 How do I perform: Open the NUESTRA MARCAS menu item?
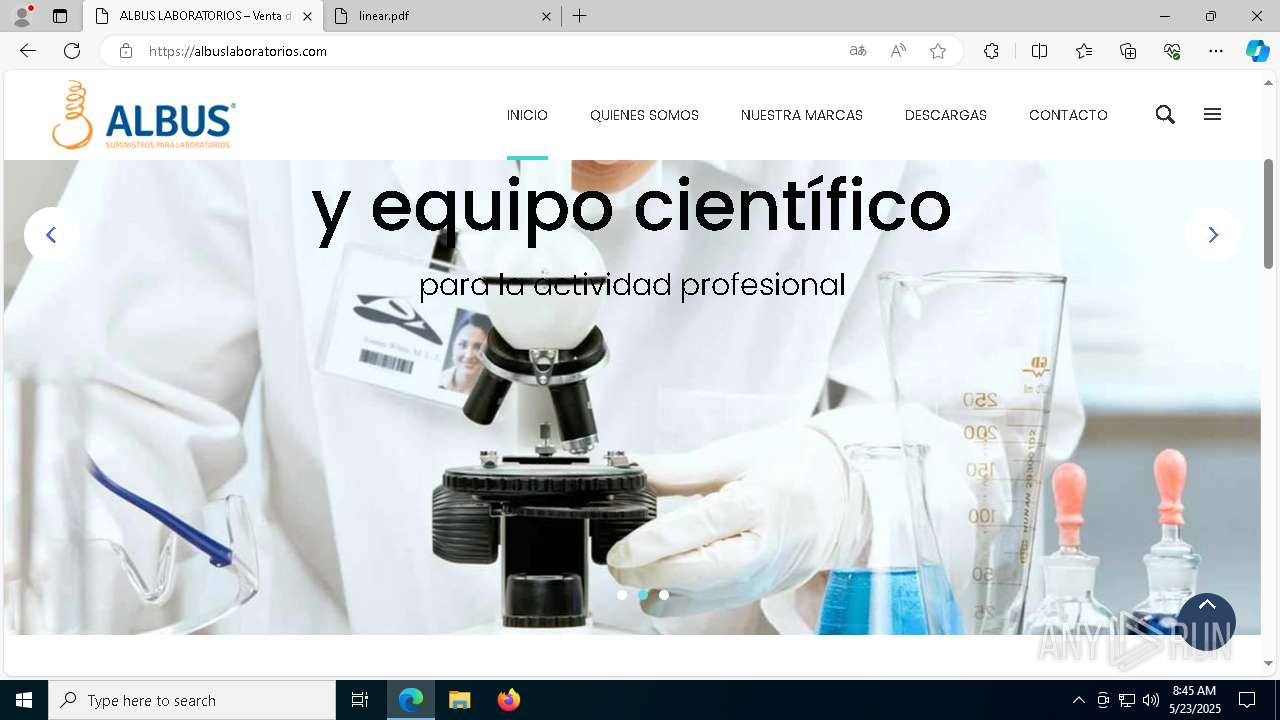(802, 115)
